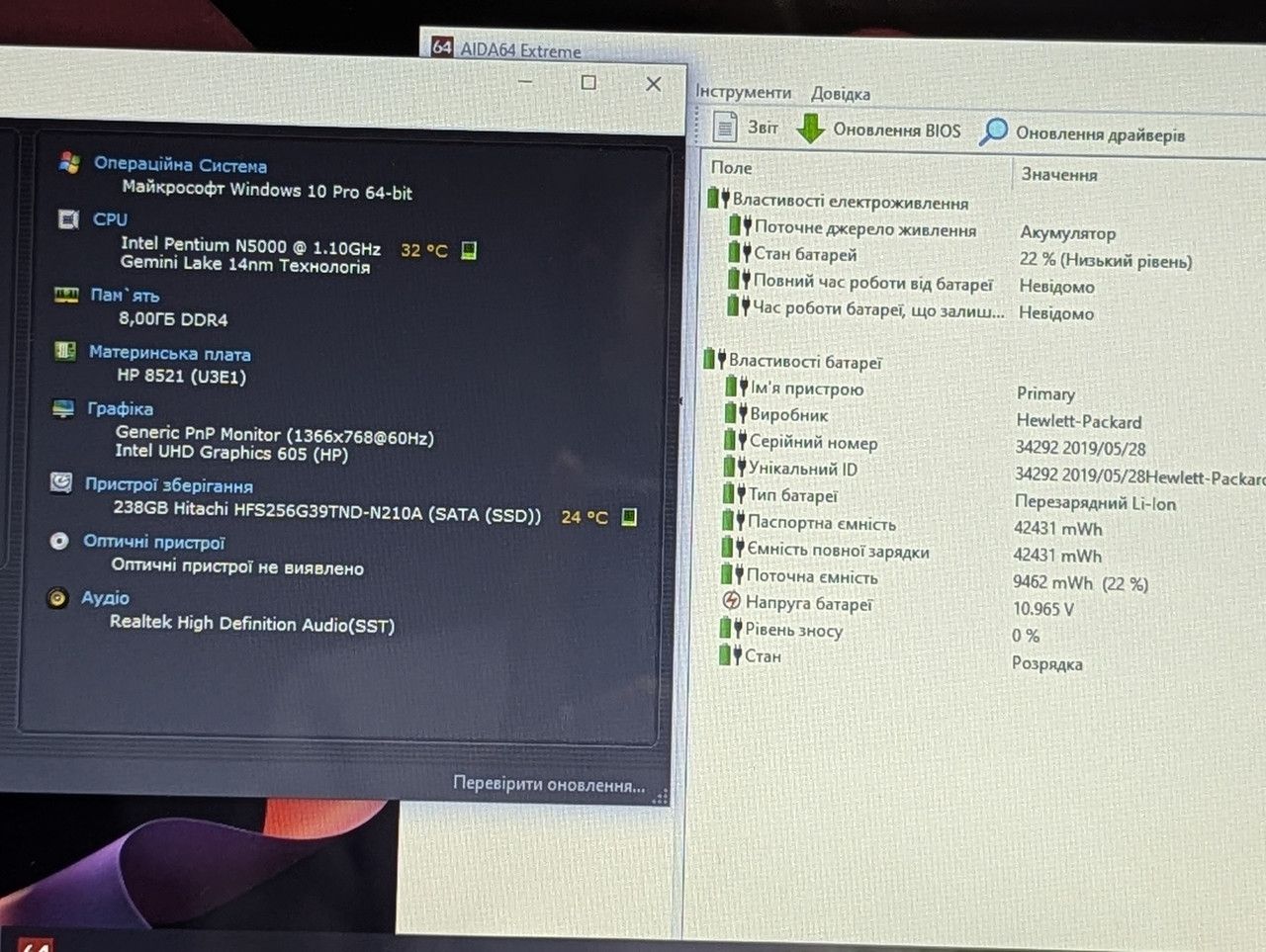Viewport: 1266px width, 952px height.
Task: Select the Напруга батареї row
Action: tap(979, 604)
